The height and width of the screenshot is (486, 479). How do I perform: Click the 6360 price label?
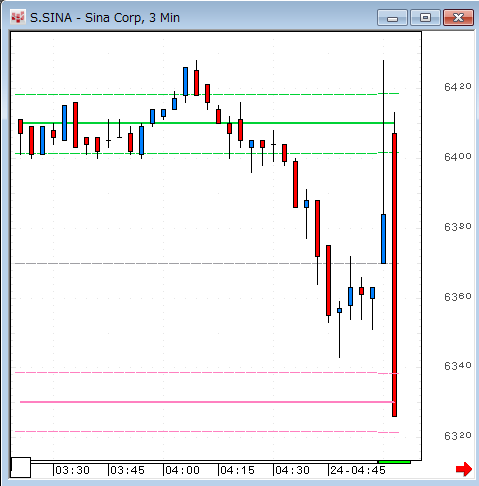[458, 296]
